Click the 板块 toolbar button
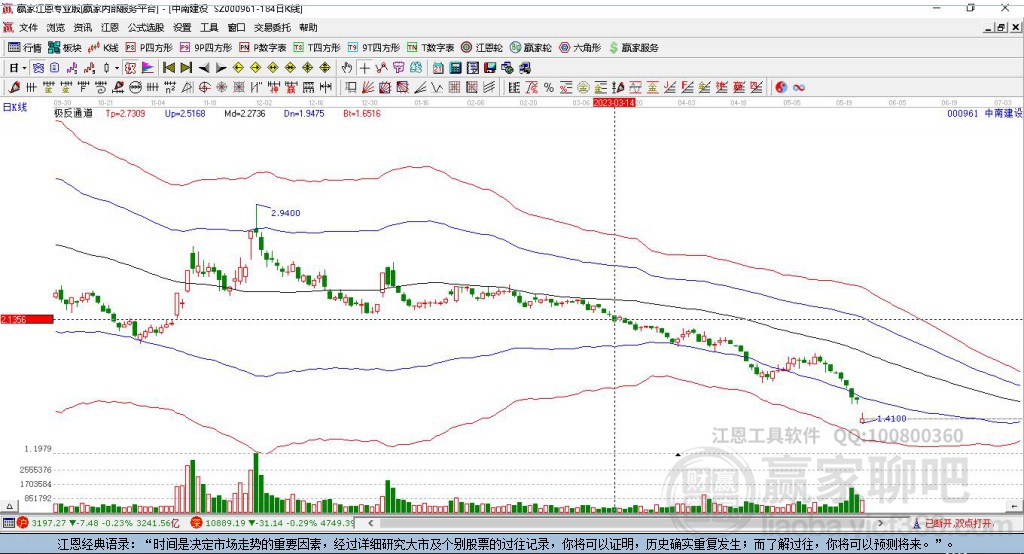 click(65, 48)
